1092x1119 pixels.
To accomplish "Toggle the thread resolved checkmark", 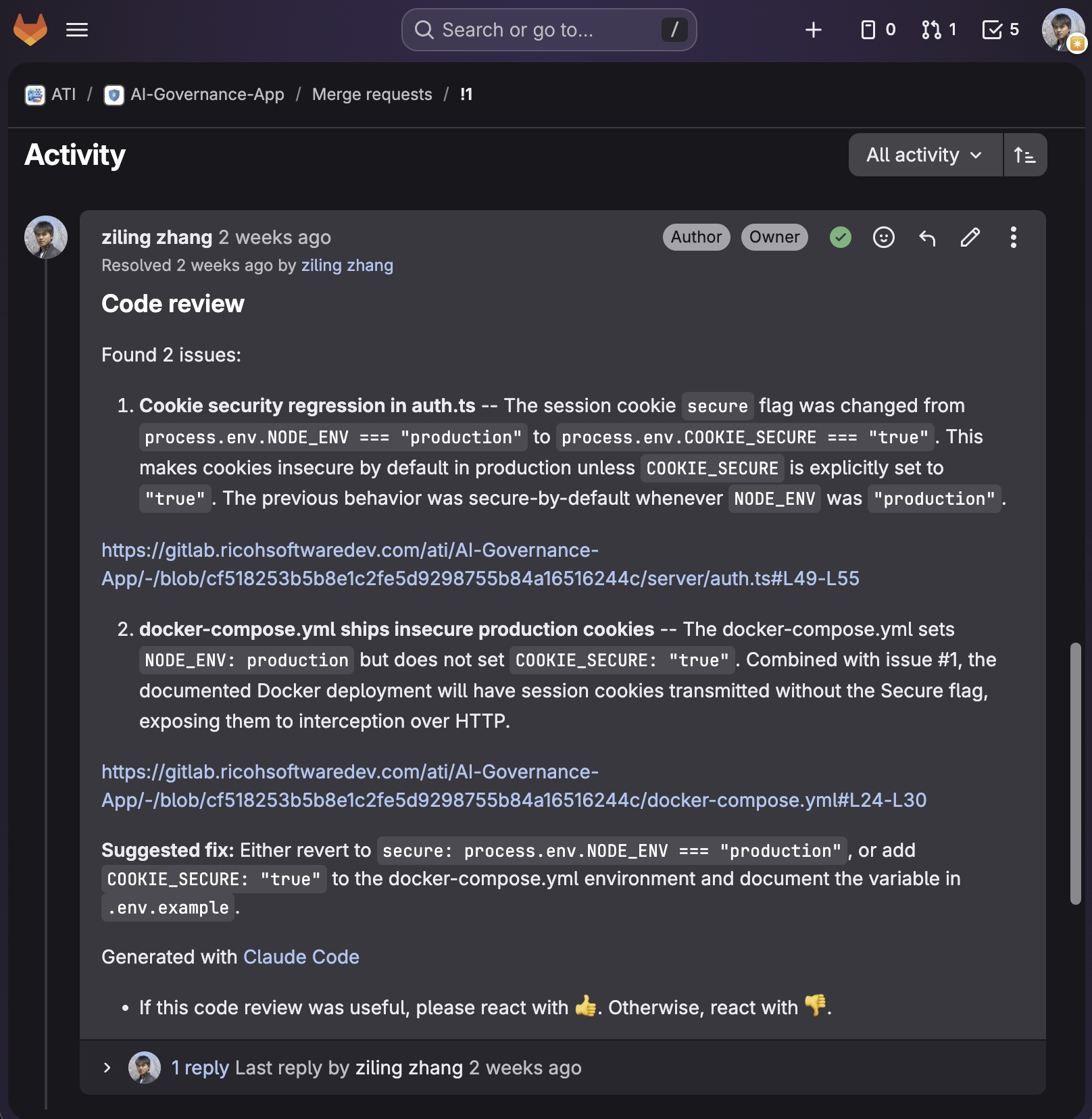I will (839, 238).
